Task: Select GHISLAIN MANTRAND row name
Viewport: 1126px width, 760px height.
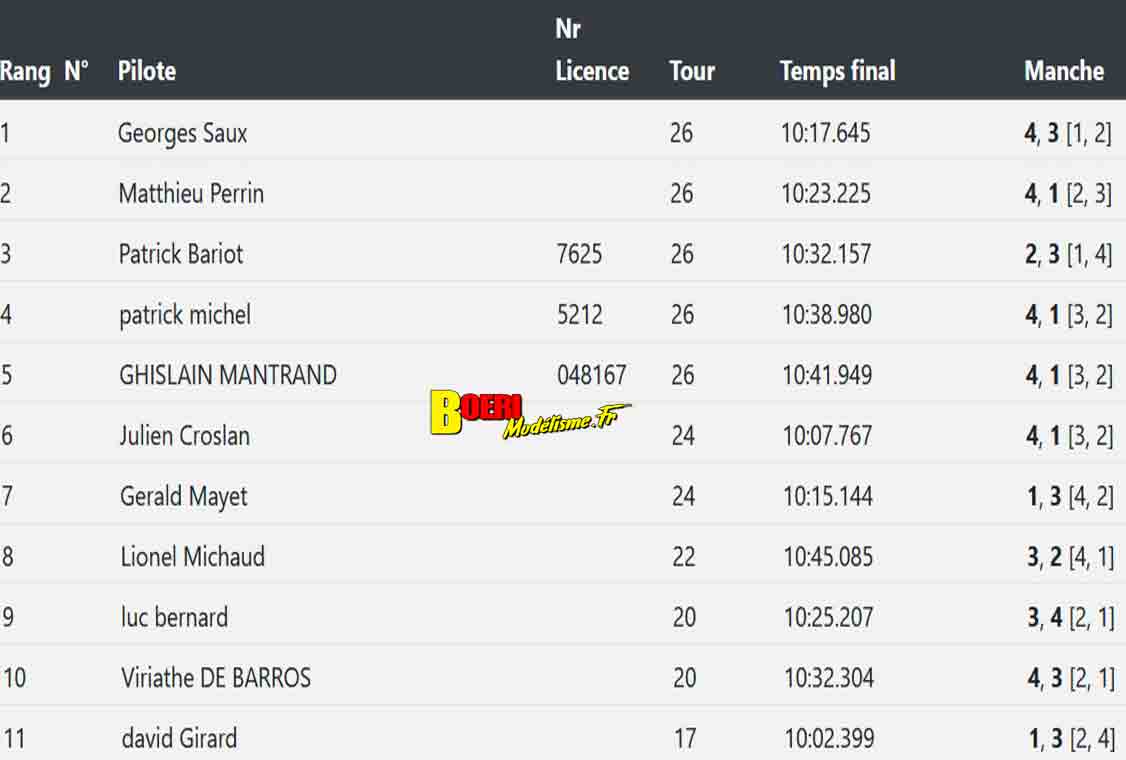Action: tap(228, 375)
